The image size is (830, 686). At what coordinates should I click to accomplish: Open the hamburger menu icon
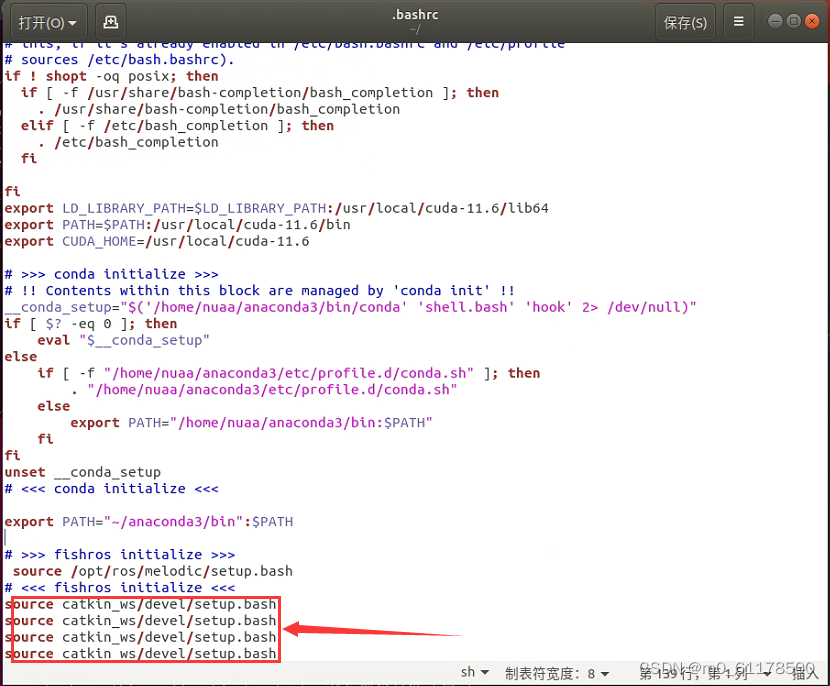[736, 20]
